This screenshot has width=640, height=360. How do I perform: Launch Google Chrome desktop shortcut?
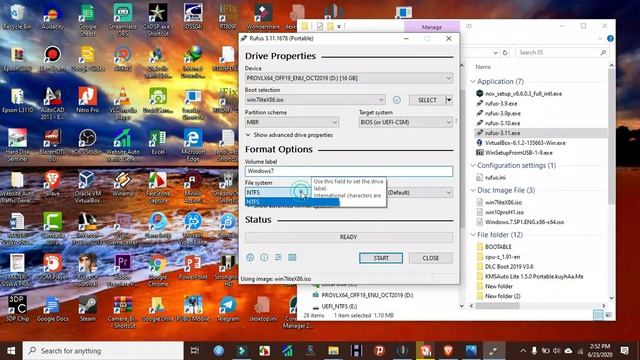pyautogui.click(x=158, y=271)
